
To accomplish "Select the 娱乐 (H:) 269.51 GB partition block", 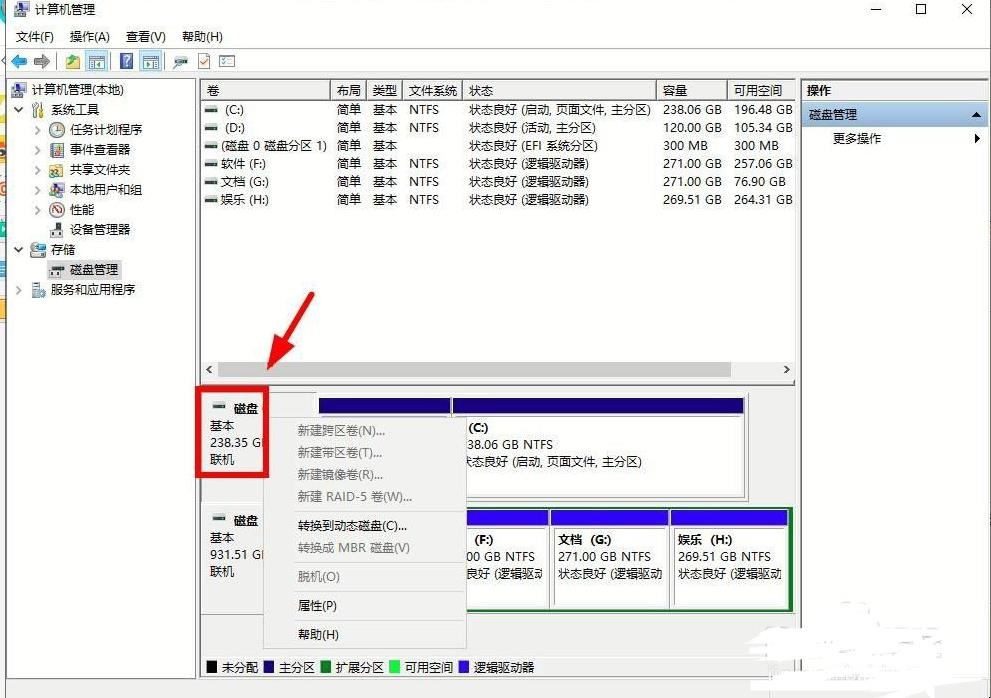I will [729, 558].
